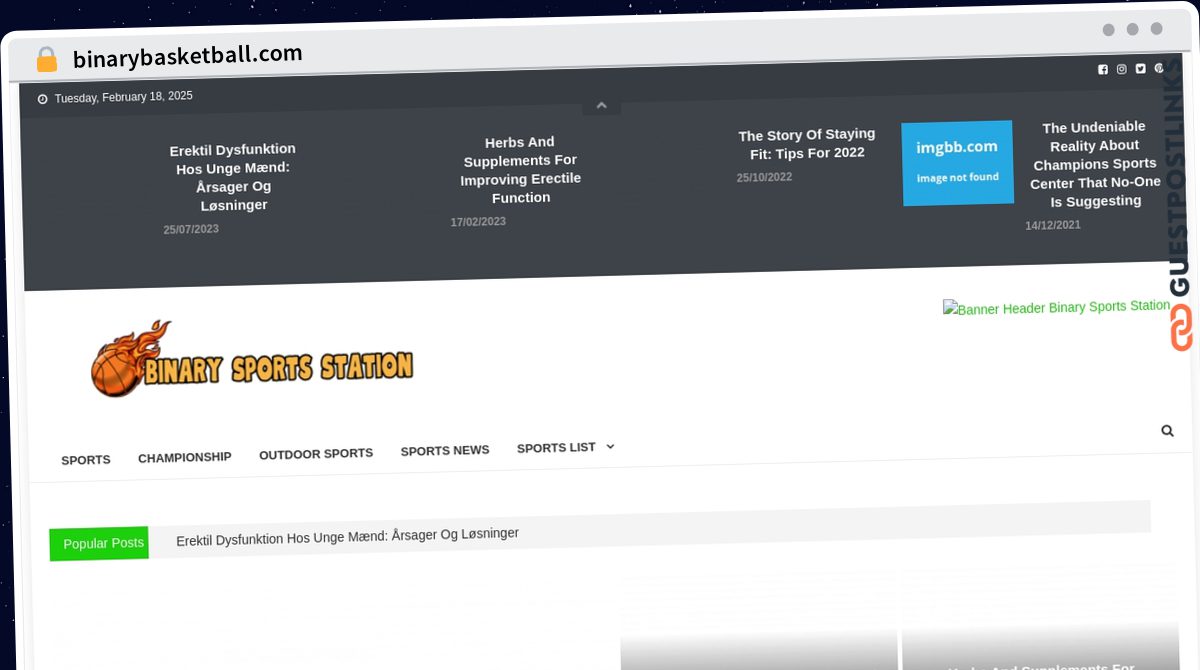Click the post date '25/10/2022'

coord(764,178)
